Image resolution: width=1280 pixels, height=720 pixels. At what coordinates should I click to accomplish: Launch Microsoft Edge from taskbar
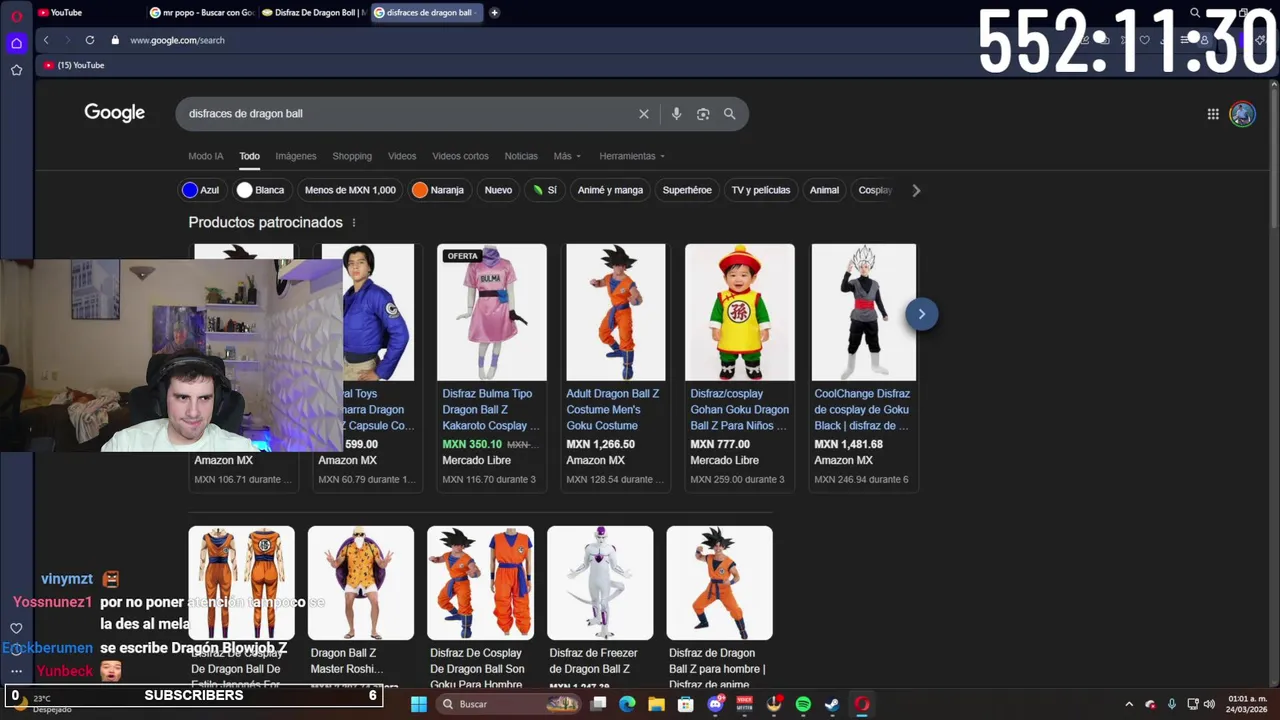click(627, 704)
